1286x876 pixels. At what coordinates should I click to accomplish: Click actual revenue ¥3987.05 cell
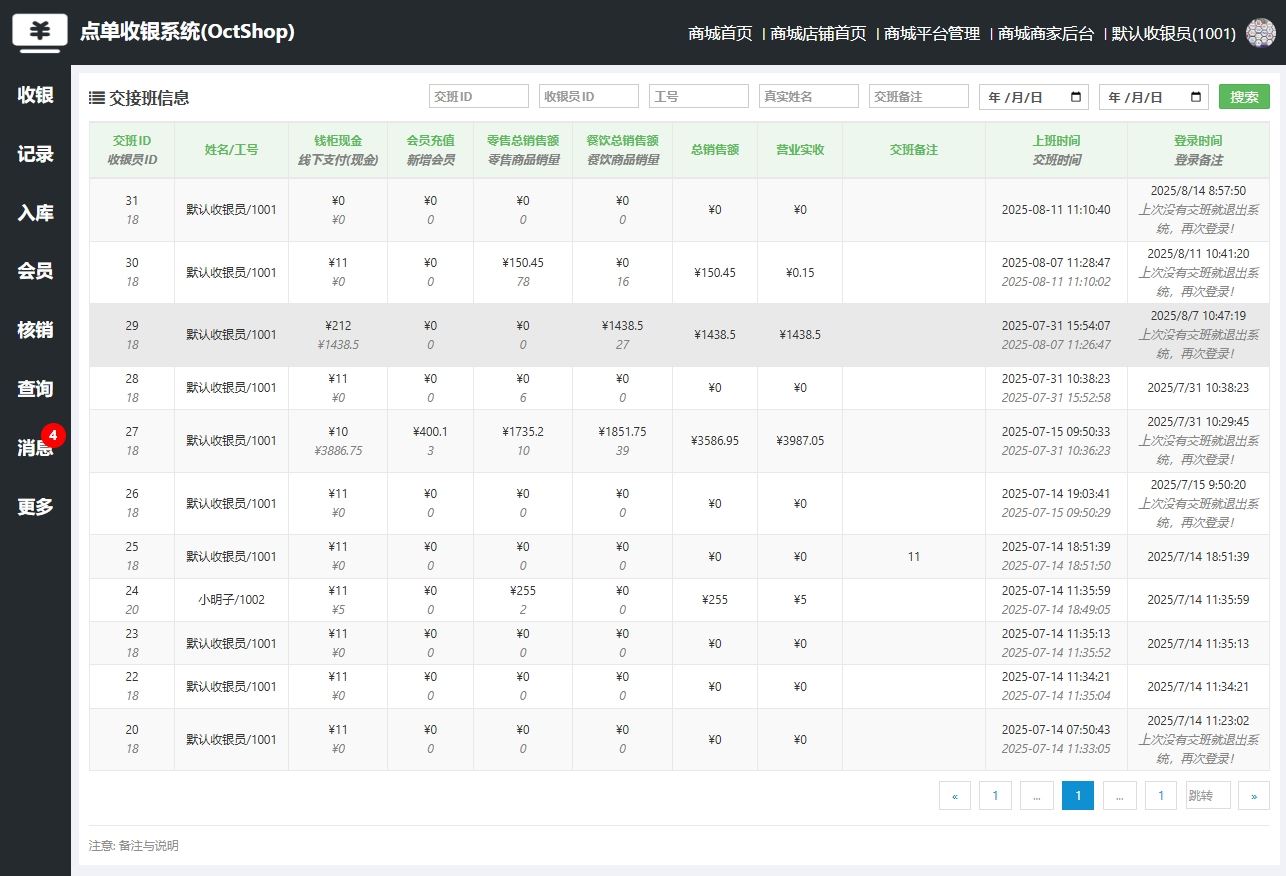800,441
